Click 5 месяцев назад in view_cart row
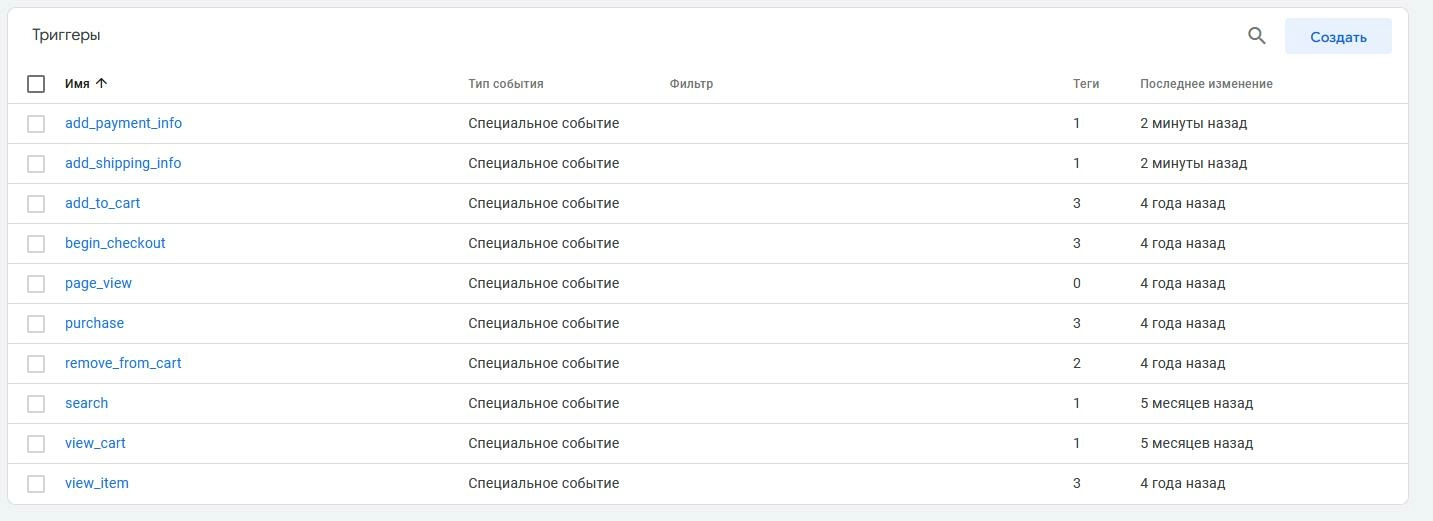Image resolution: width=1433 pixels, height=521 pixels. tap(1196, 443)
